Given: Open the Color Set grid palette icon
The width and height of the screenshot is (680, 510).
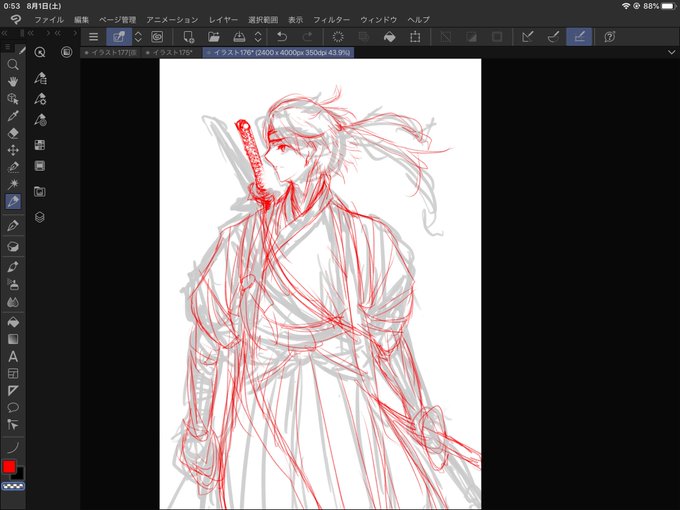Looking at the screenshot, I should (40, 145).
